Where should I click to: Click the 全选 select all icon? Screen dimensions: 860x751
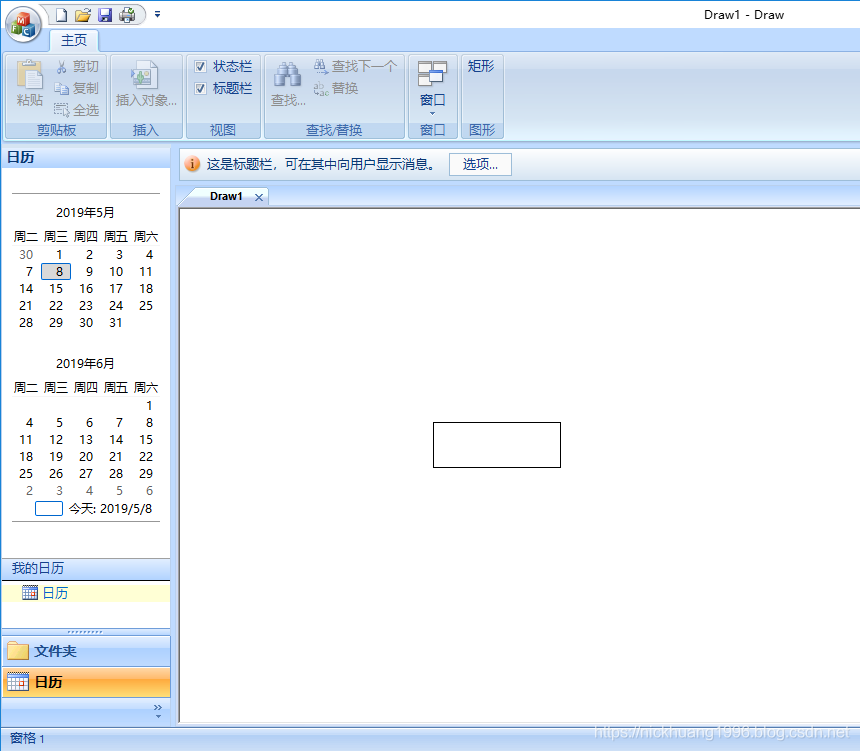[x=61, y=110]
